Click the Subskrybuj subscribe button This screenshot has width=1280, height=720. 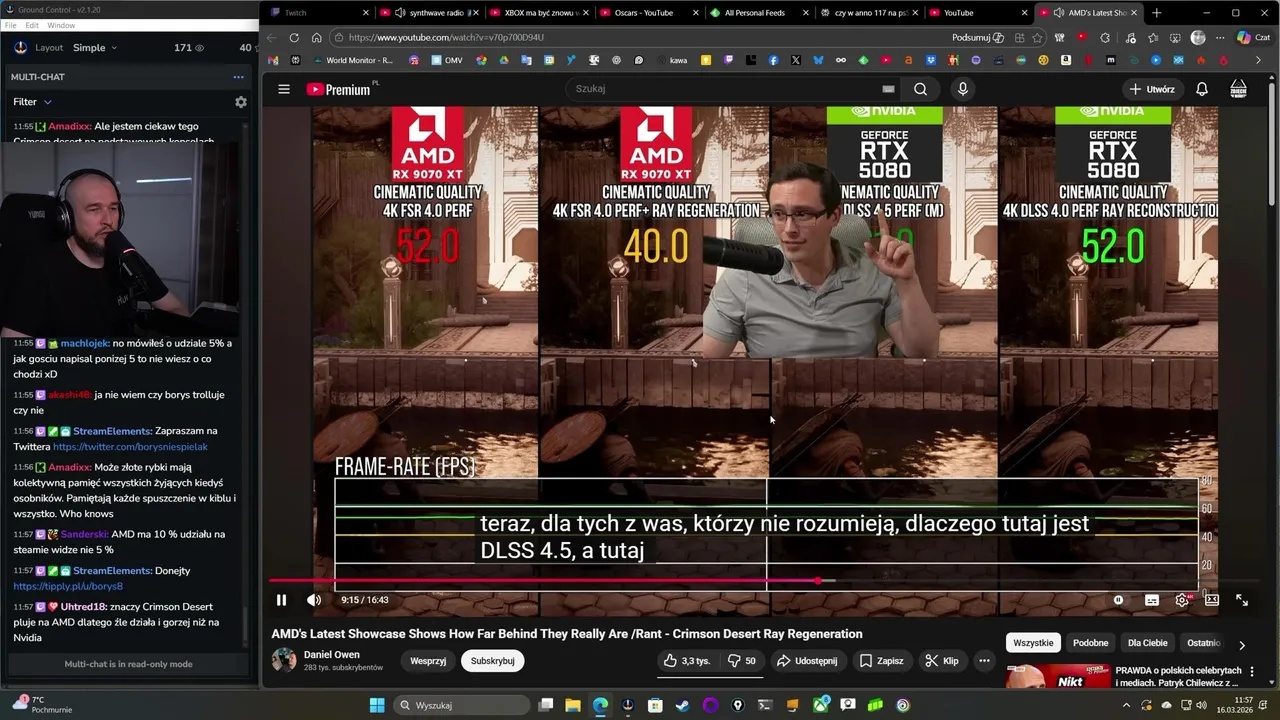click(x=492, y=661)
